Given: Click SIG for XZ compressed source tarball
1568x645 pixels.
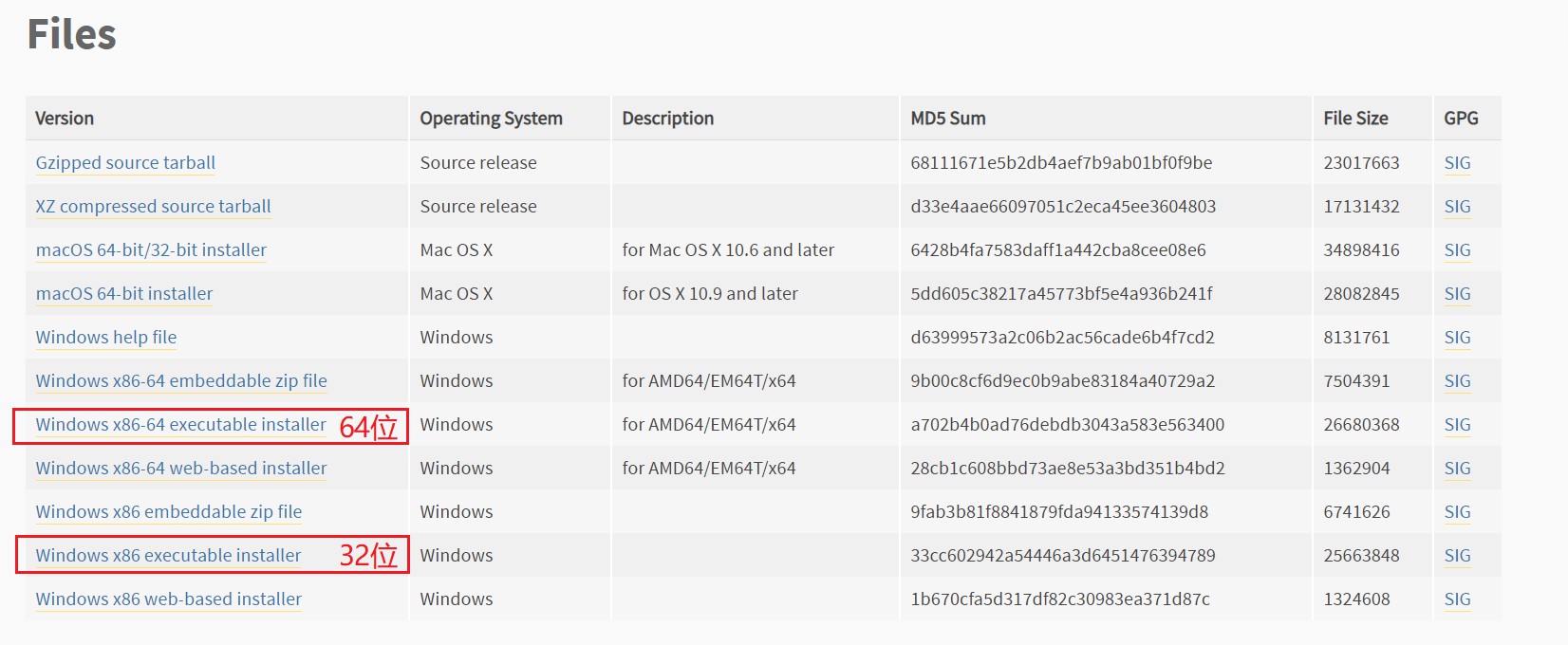Looking at the screenshot, I should (x=1457, y=207).
